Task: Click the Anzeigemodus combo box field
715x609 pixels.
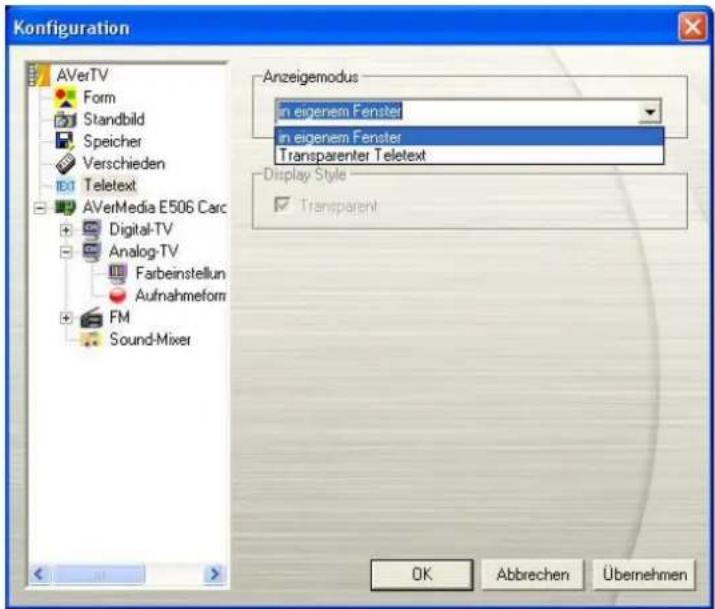Action: coord(468,112)
